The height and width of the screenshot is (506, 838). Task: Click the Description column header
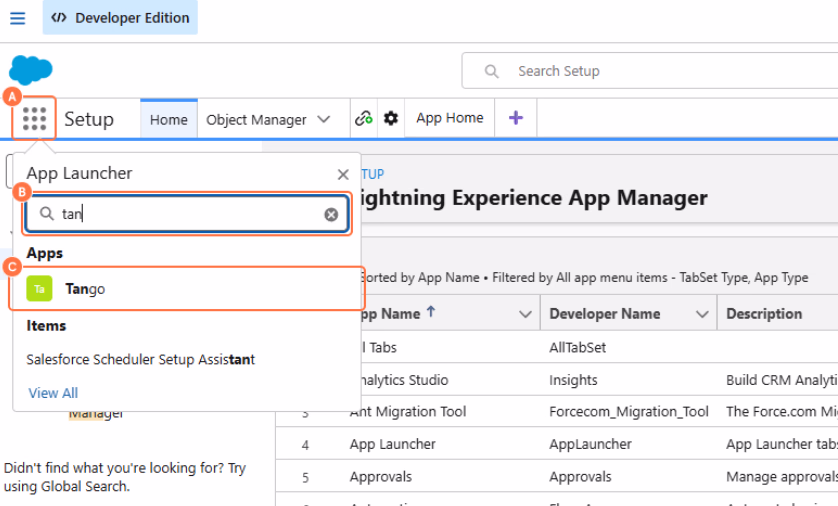tap(764, 314)
